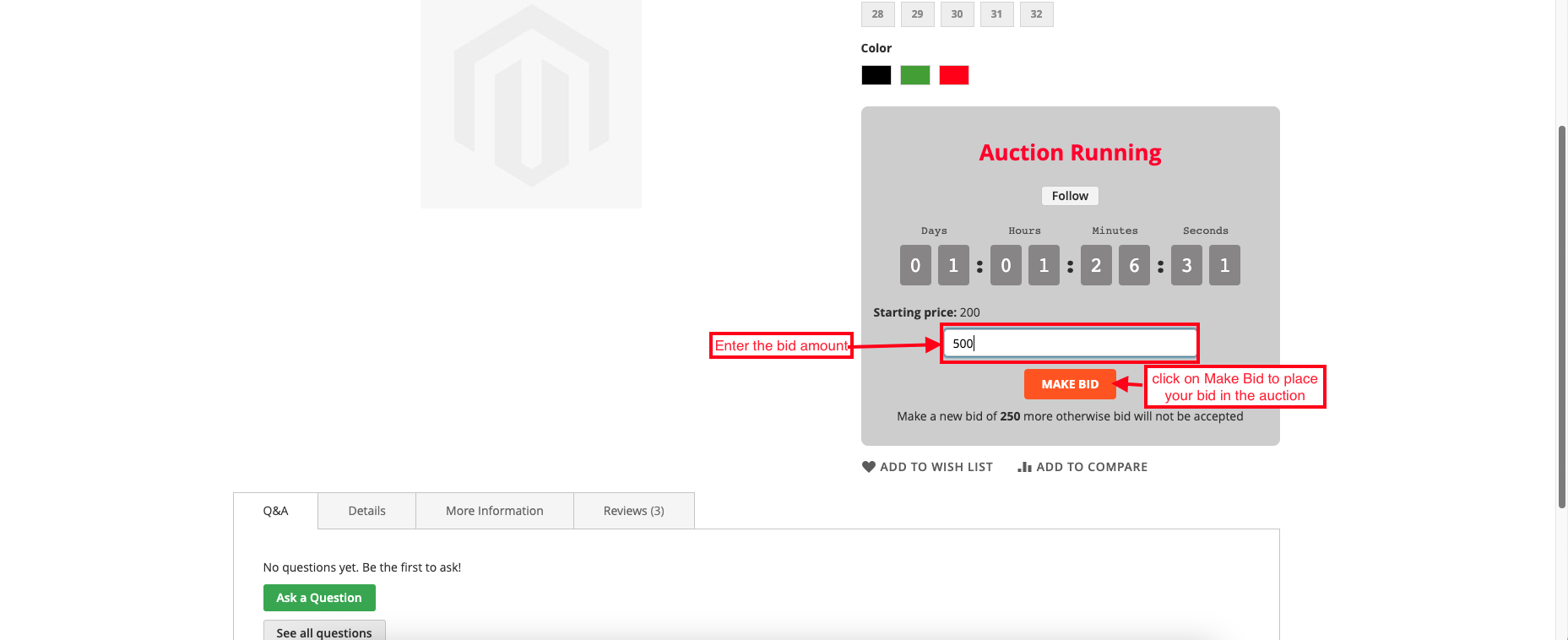Choose size 32 swatch

(1036, 14)
